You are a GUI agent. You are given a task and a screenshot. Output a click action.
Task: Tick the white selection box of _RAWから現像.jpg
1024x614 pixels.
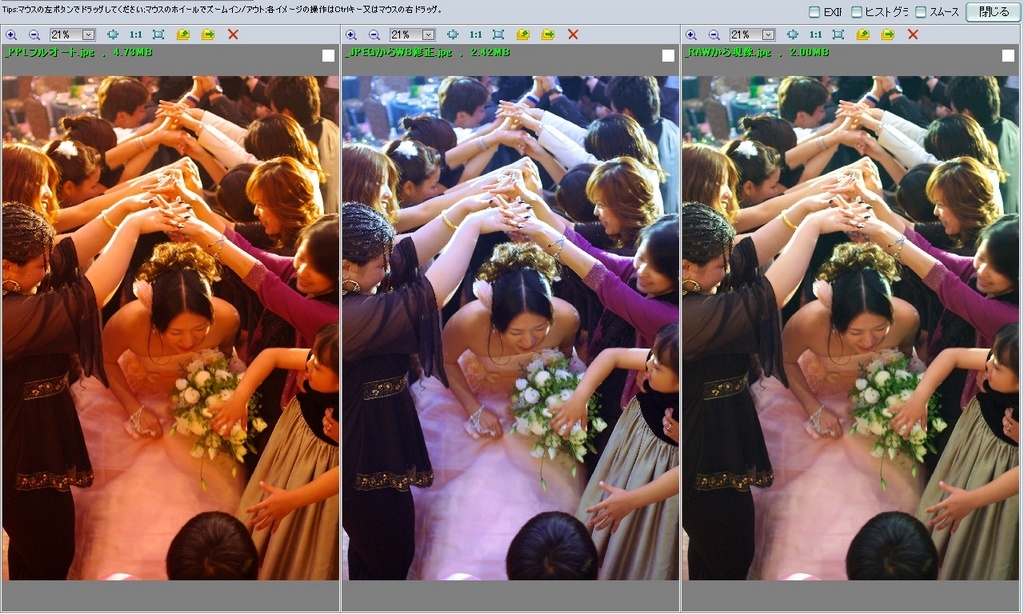point(1008,56)
